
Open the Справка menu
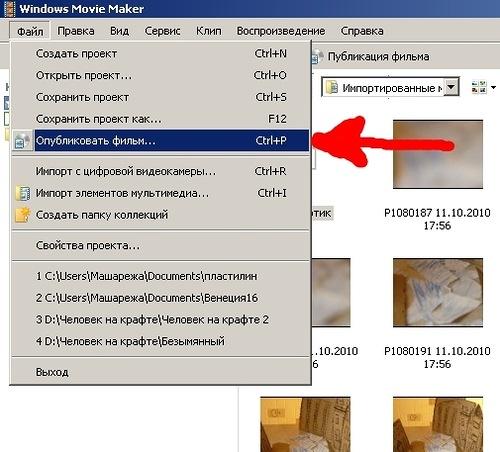[x=362, y=31]
